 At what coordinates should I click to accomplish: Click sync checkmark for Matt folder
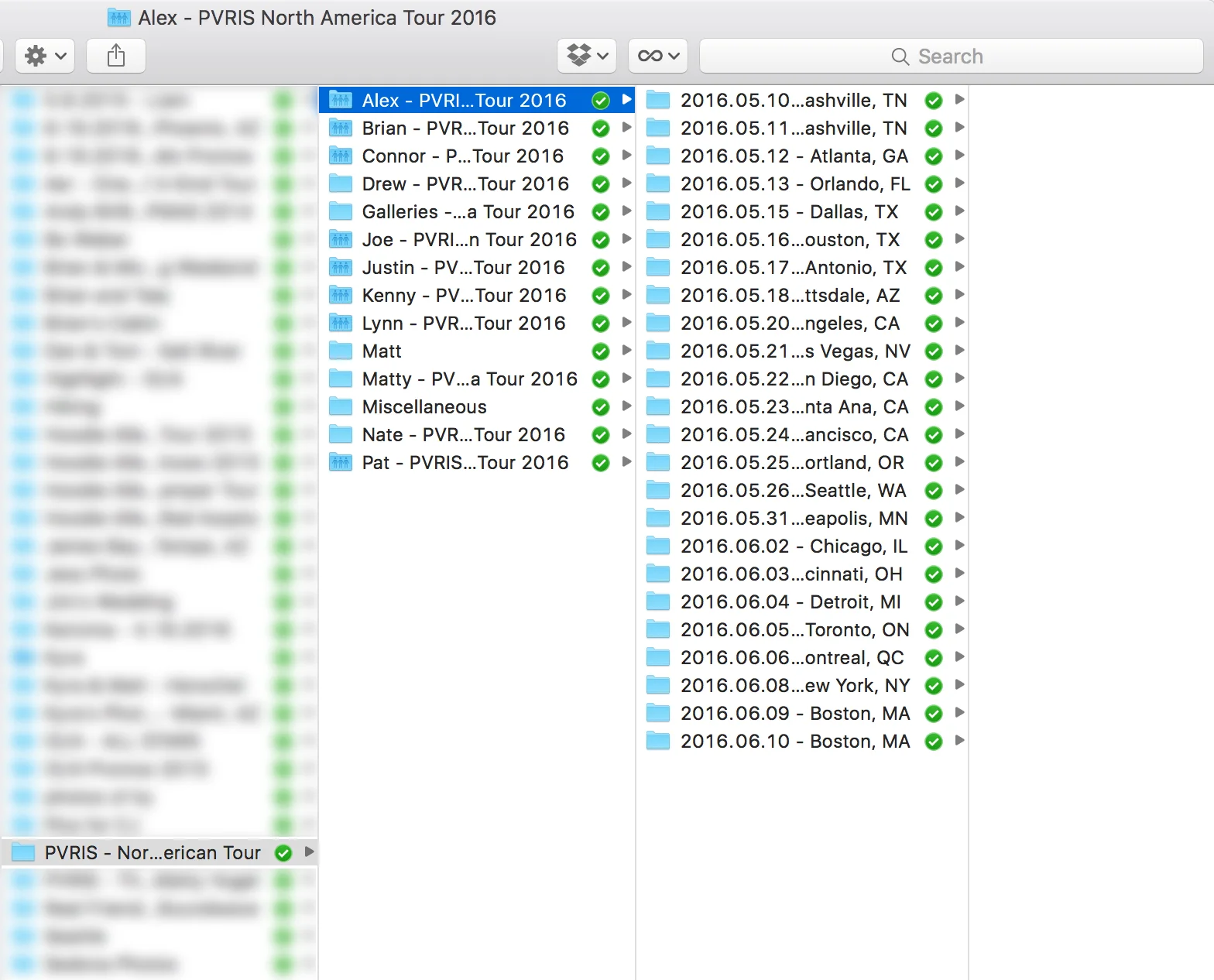[x=600, y=351]
